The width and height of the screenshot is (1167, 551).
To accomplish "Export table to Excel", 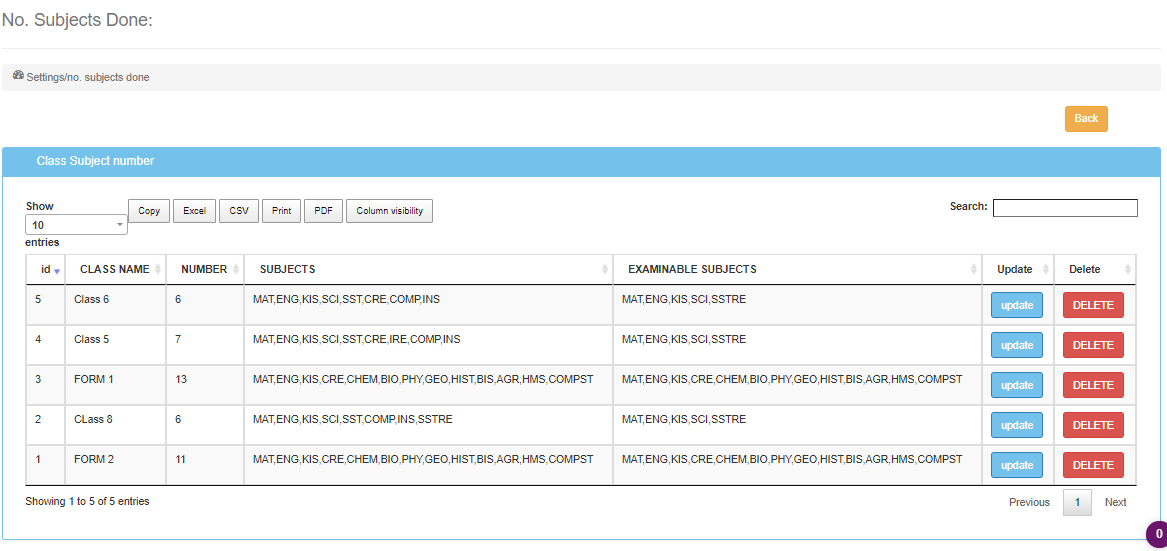I will point(194,211).
